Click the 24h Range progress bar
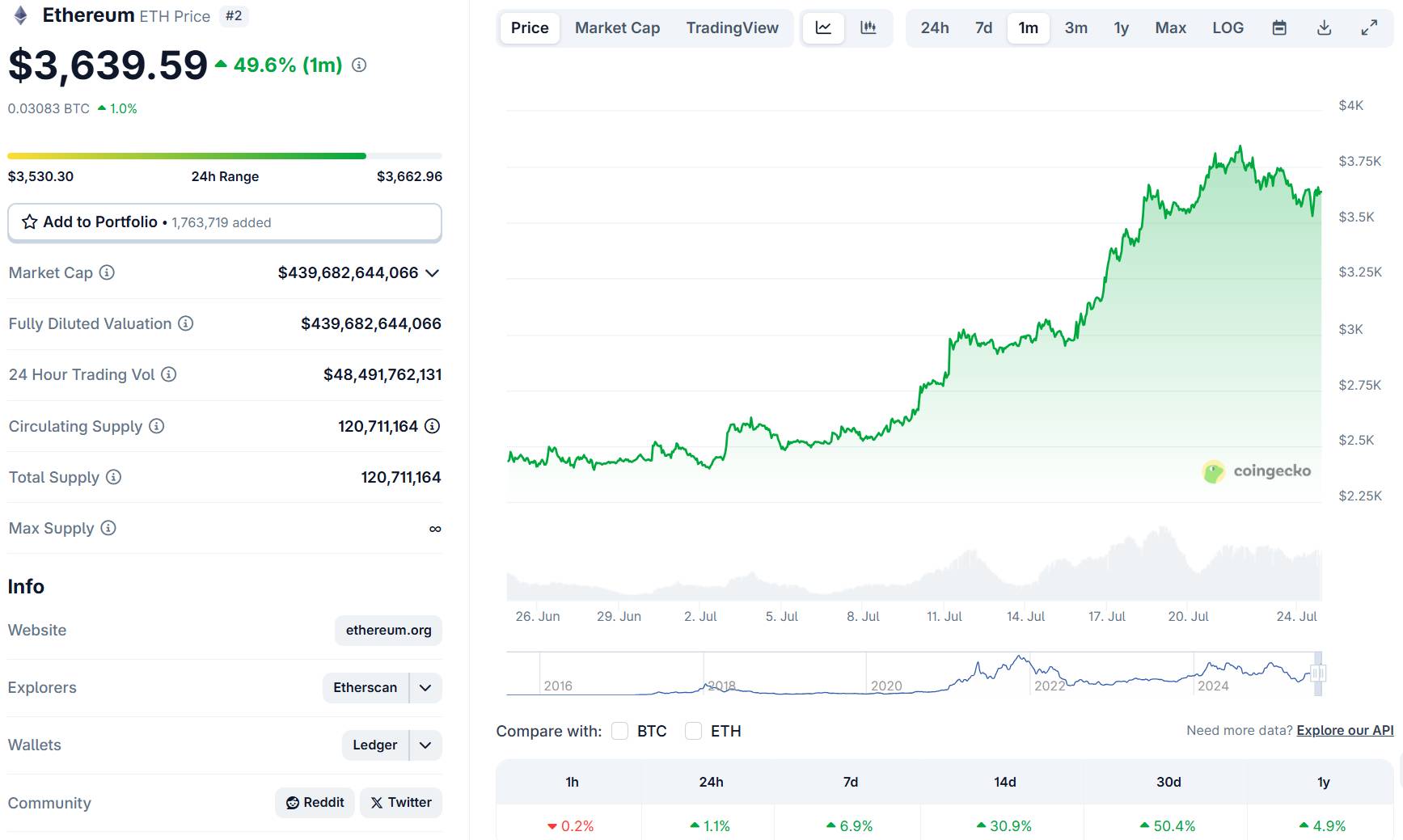Screen dimensions: 1403x840 225,156
